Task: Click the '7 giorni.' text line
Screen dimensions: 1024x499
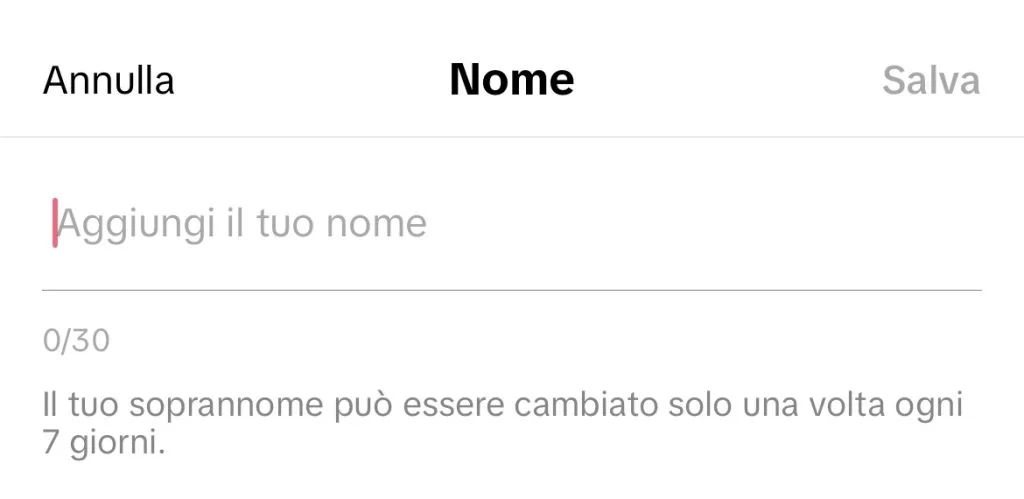Action: 103,443
